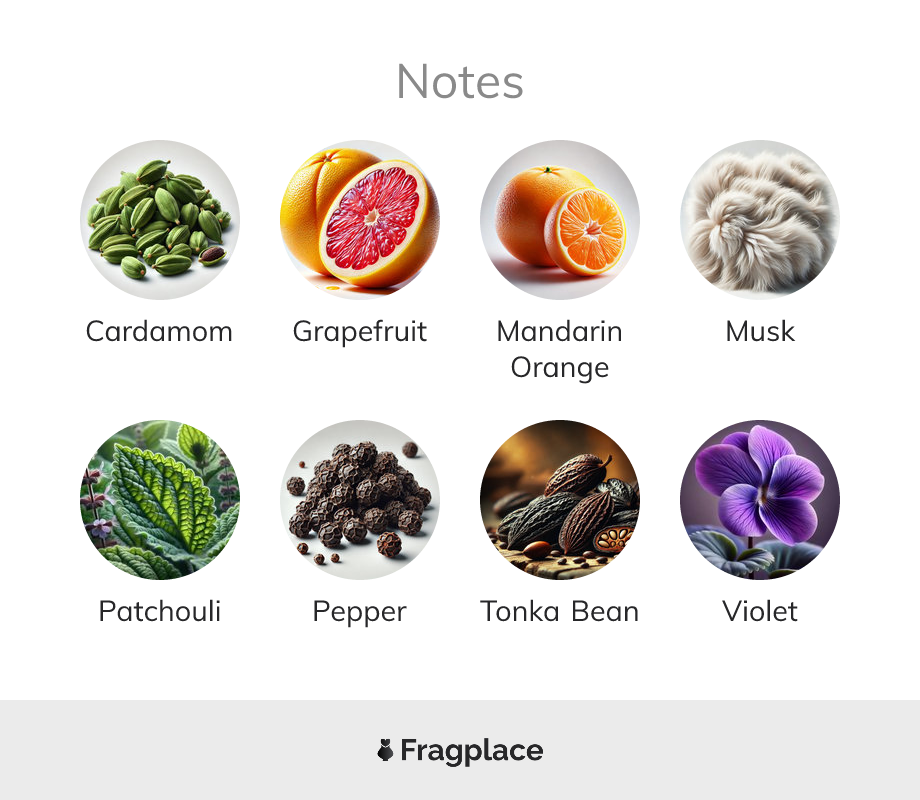
Task: Select the Pepper text label
Action: pyautogui.click(x=360, y=613)
